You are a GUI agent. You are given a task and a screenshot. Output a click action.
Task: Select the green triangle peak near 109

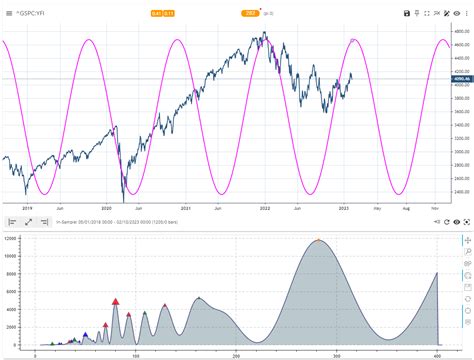pos(145,313)
